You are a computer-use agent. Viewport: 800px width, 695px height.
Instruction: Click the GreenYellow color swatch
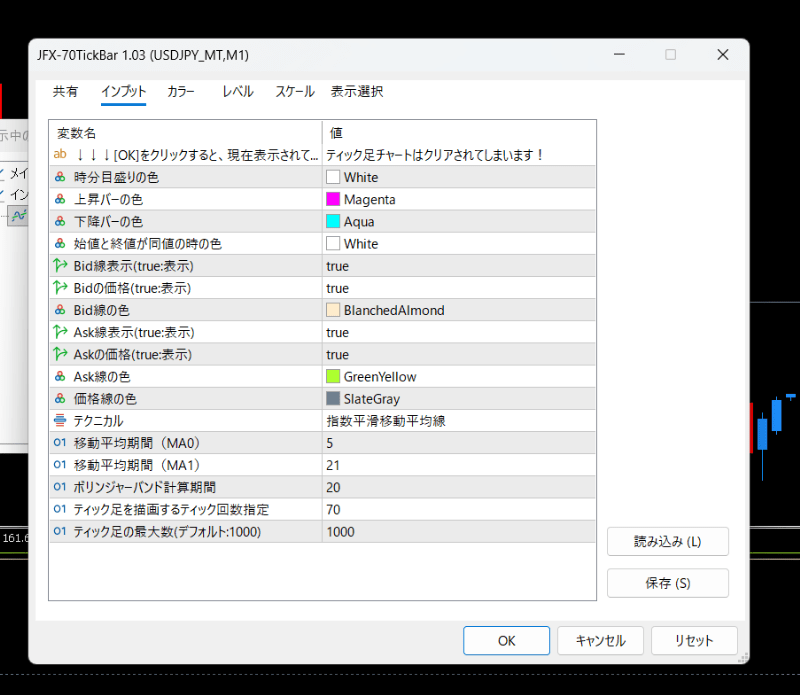tap(333, 376)
